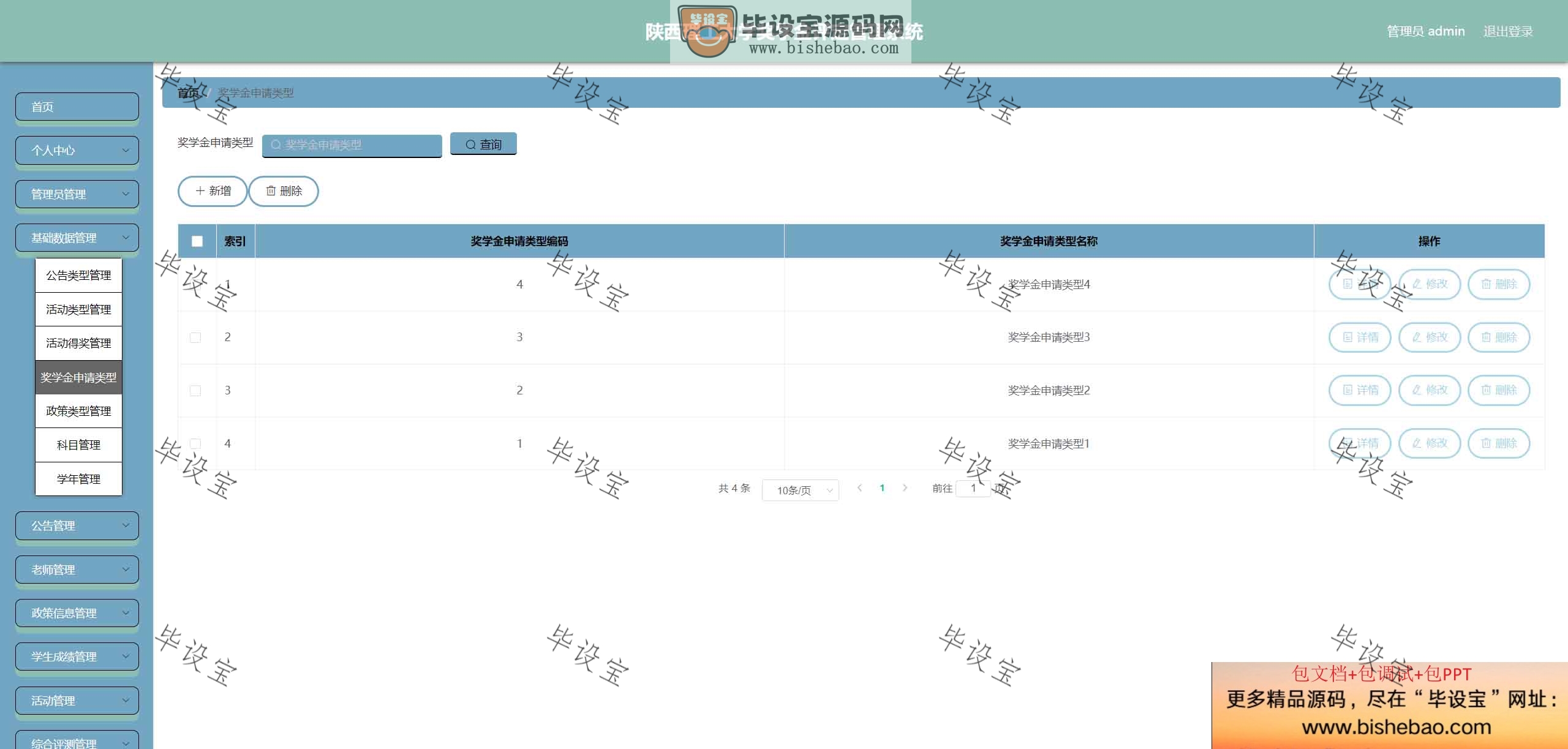Click 管理员 admin in header
The width and height of the screenshot is (1568, 749).
[1425, 31]
